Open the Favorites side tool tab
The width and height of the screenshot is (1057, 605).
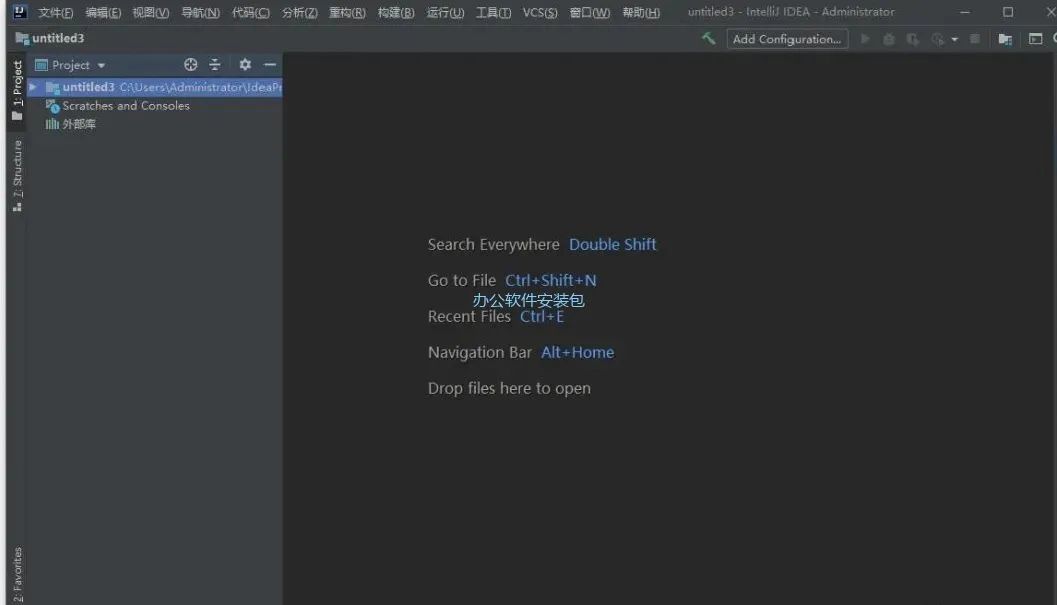click(17, 574)
